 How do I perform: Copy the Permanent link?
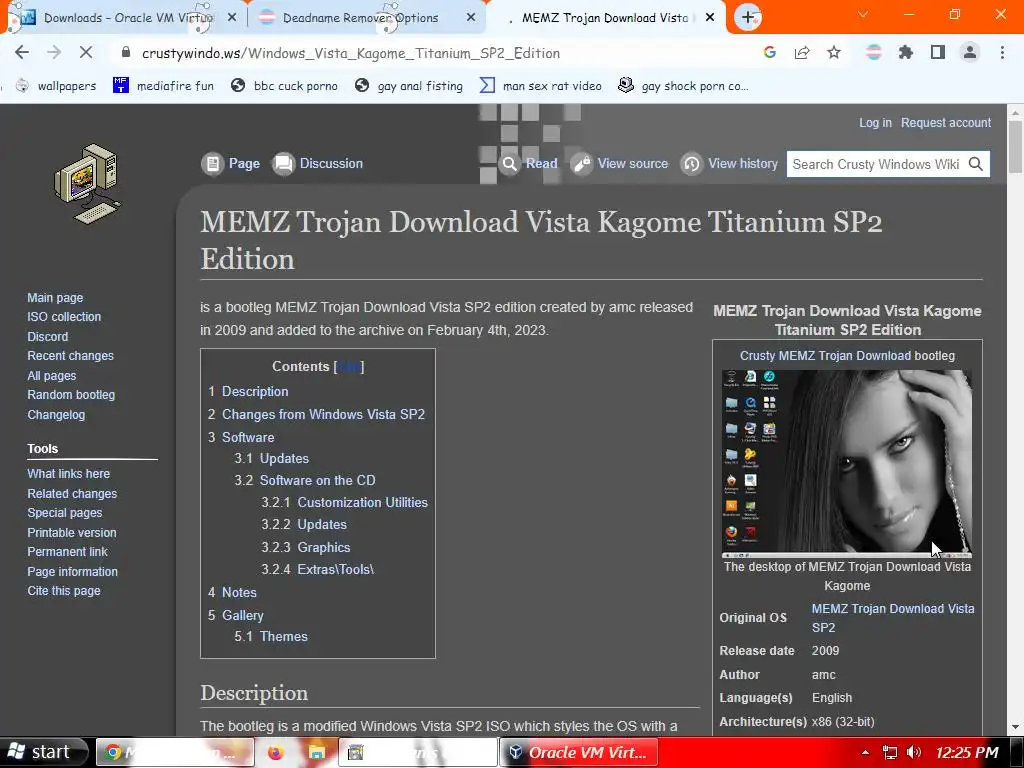click(67, 552)
